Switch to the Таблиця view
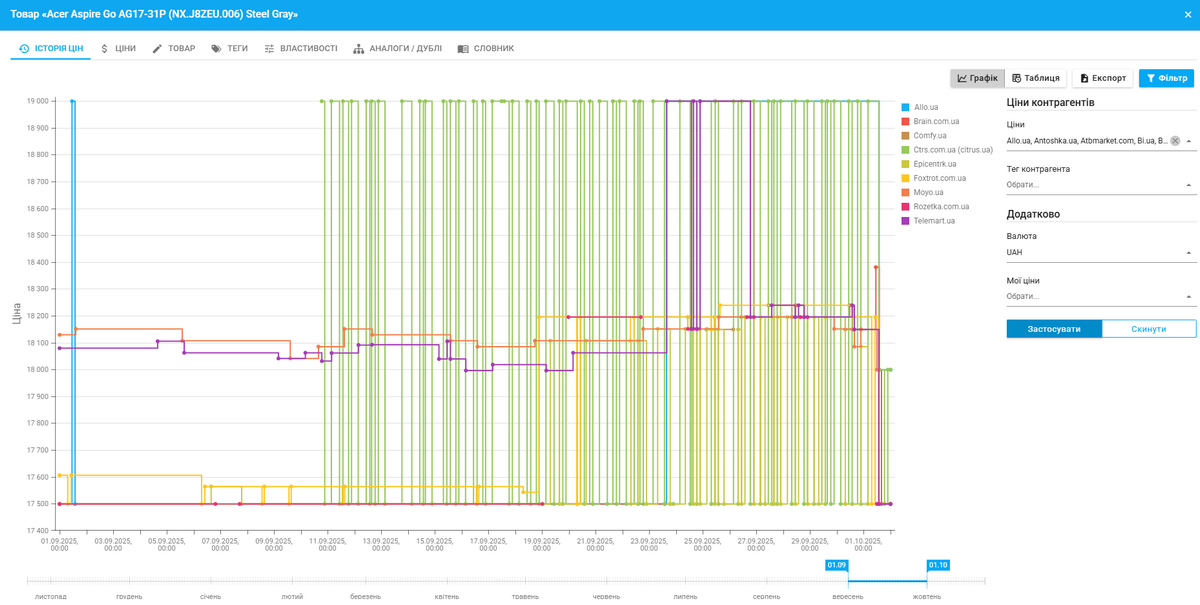Image resolution: width=1200 pixels, height=605 pixels. pyautogui.click(x=1035, y=78)
